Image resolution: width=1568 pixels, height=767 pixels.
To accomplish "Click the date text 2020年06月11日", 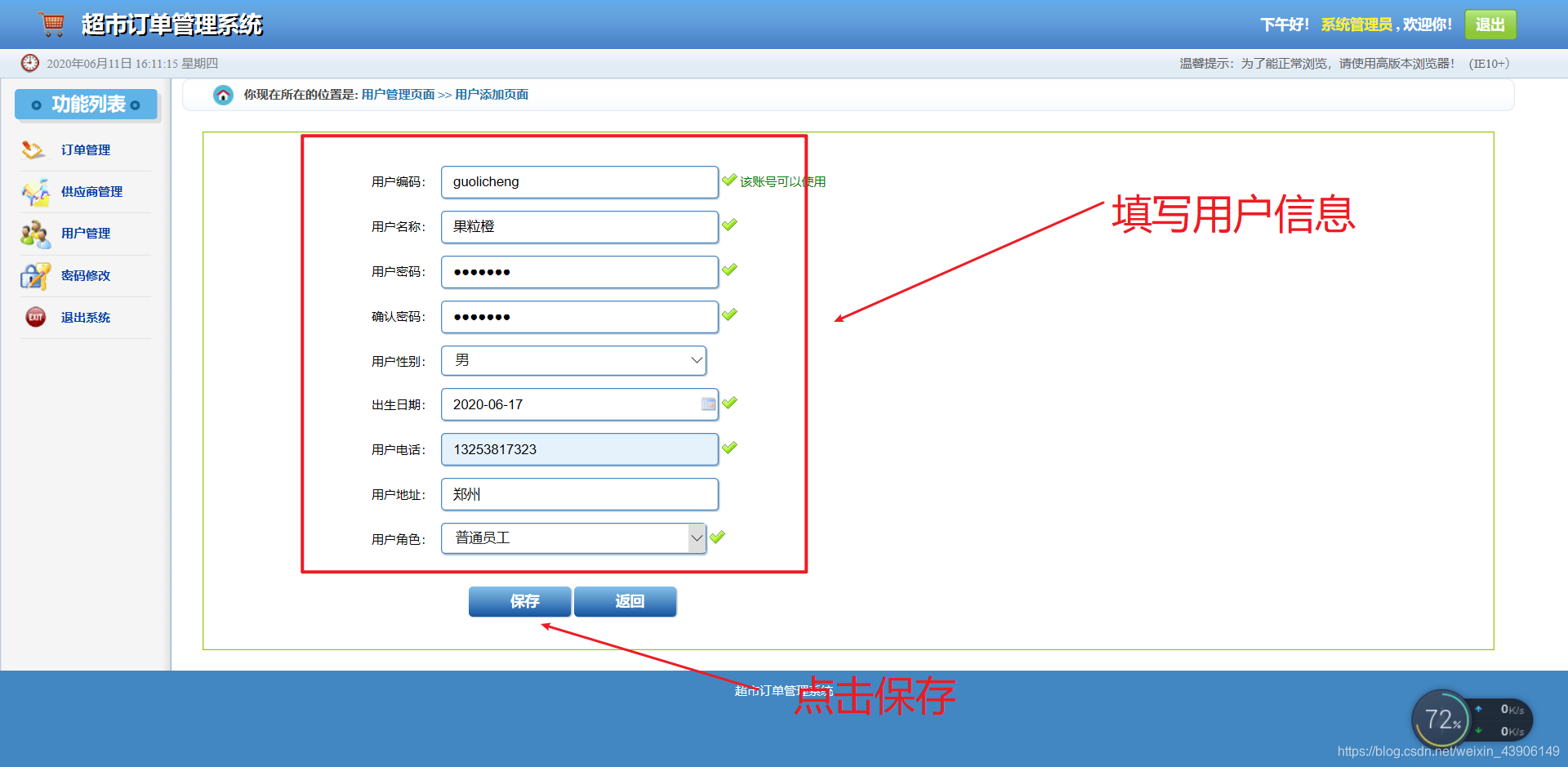I will pyautogui.click(x=89, y=64).
